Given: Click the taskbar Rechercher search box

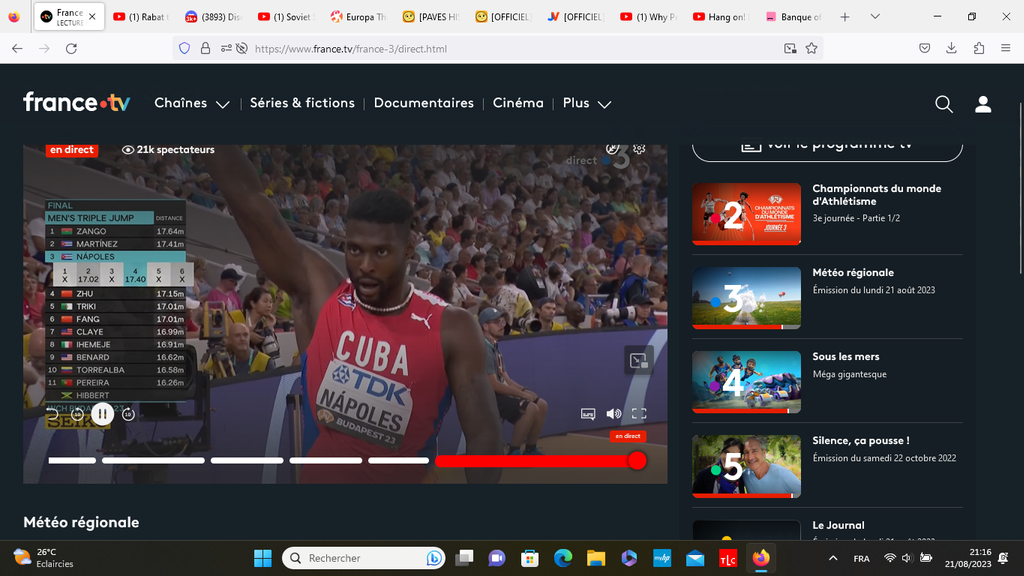Looking at the screenshot, I should pos(364,558).
